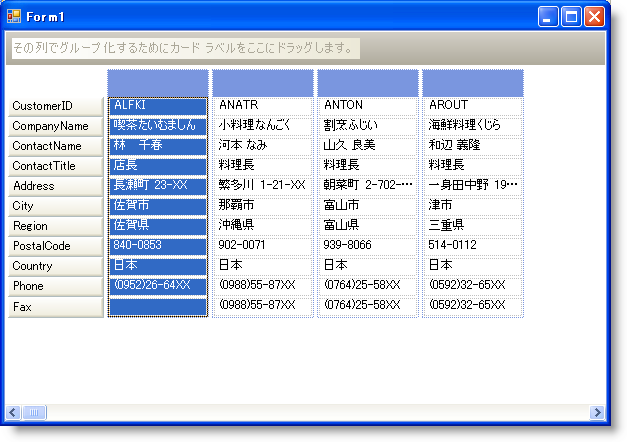Select the AROUT card header
This screenshot has width=627, height=442.
click(x=473, y=83)
